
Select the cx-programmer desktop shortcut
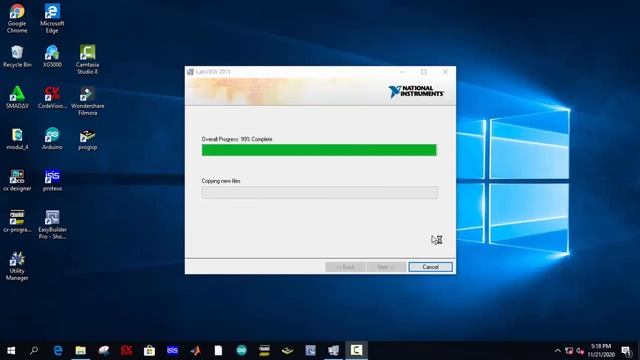tap(17, 221)
